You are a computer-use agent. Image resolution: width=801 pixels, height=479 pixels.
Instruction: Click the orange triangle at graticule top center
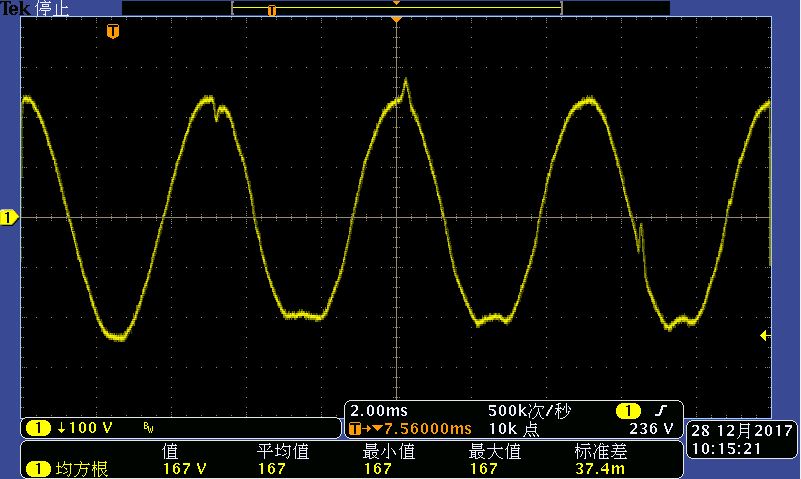point(397,20)
